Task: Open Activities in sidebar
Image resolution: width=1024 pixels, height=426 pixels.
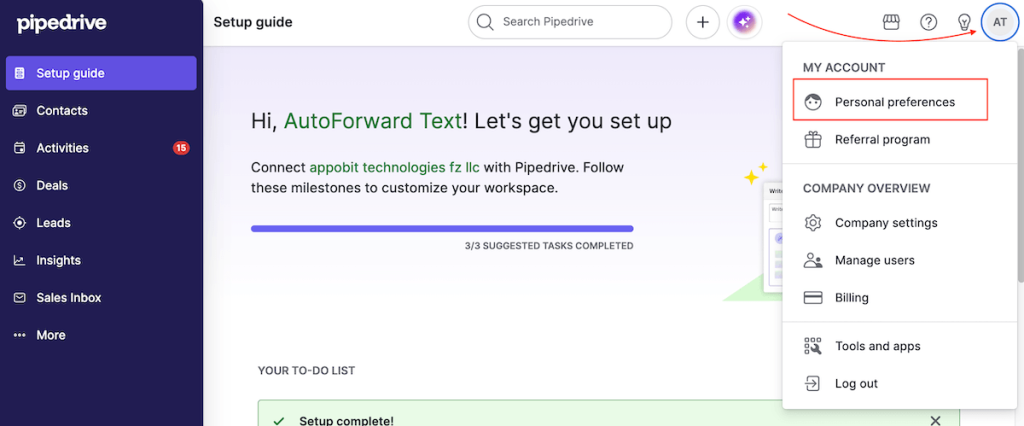Action: pos(101,148)
